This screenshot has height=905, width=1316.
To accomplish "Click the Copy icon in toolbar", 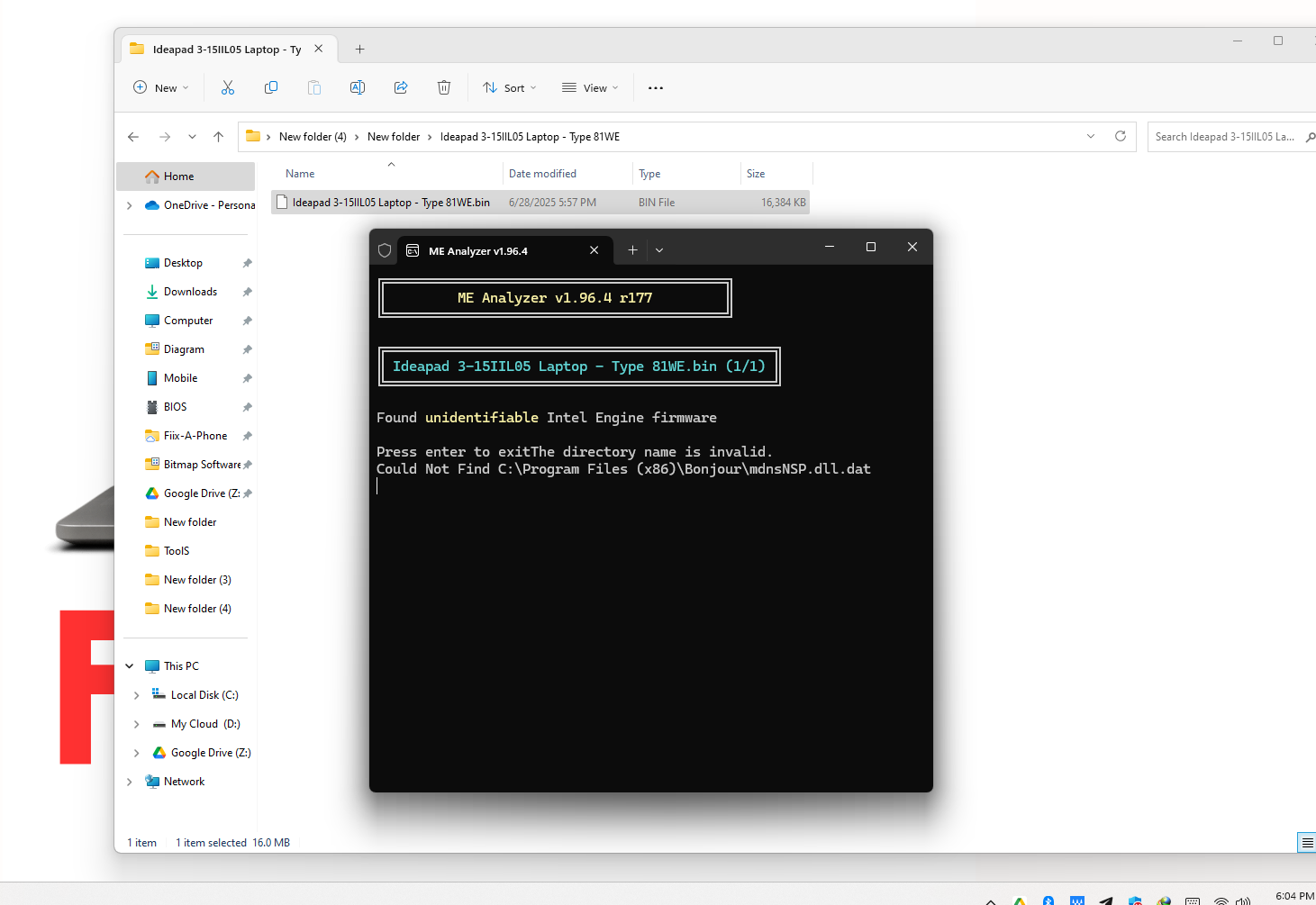I will [271, 87].
